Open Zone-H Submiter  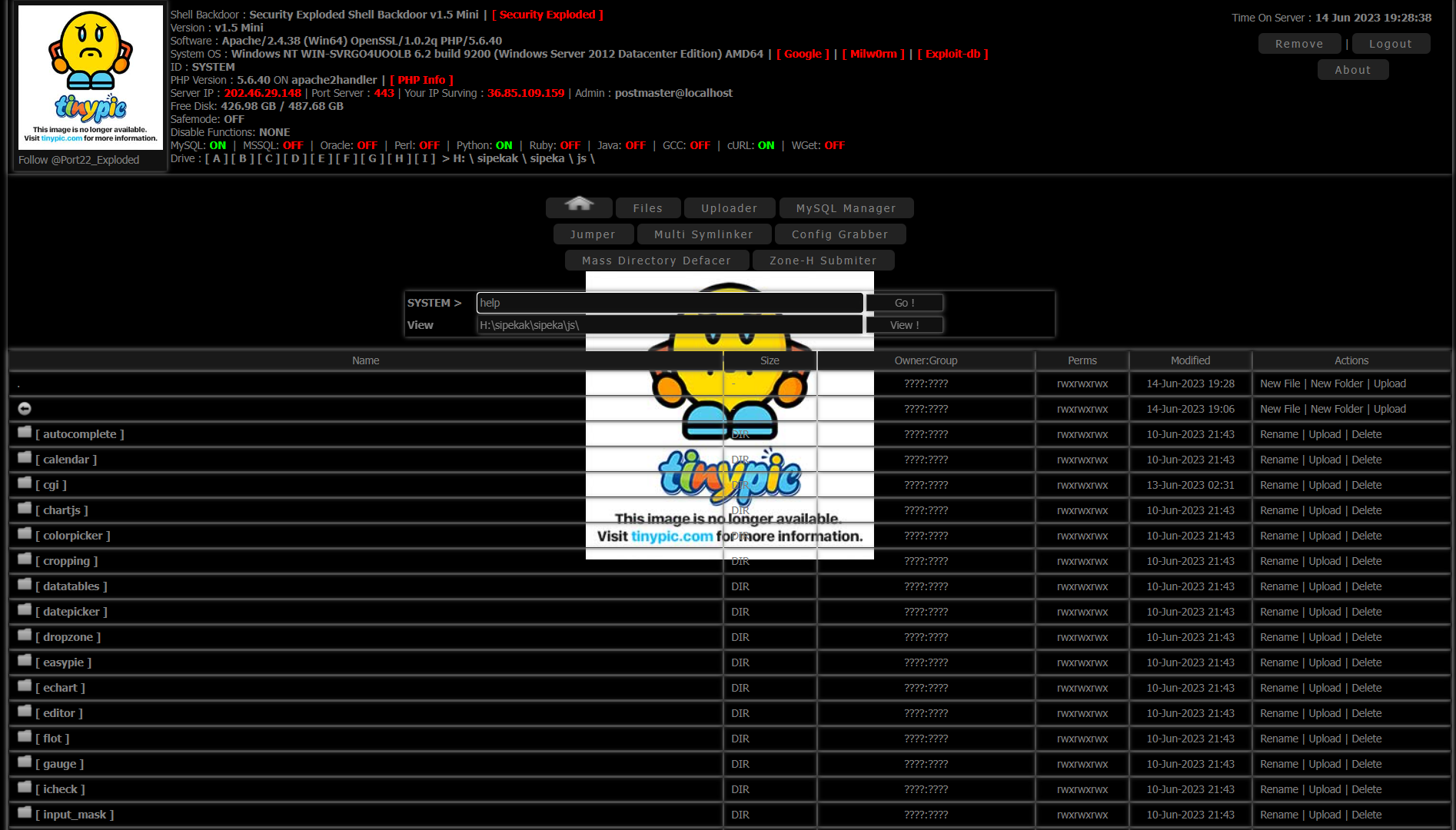pos(823,261)
